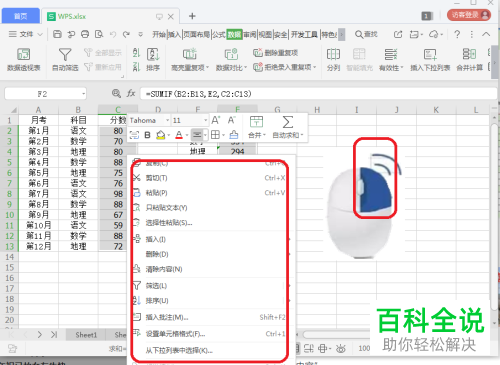
Task: Click 拒绝录入重复项 button
Action: click(x=284, y=67)
